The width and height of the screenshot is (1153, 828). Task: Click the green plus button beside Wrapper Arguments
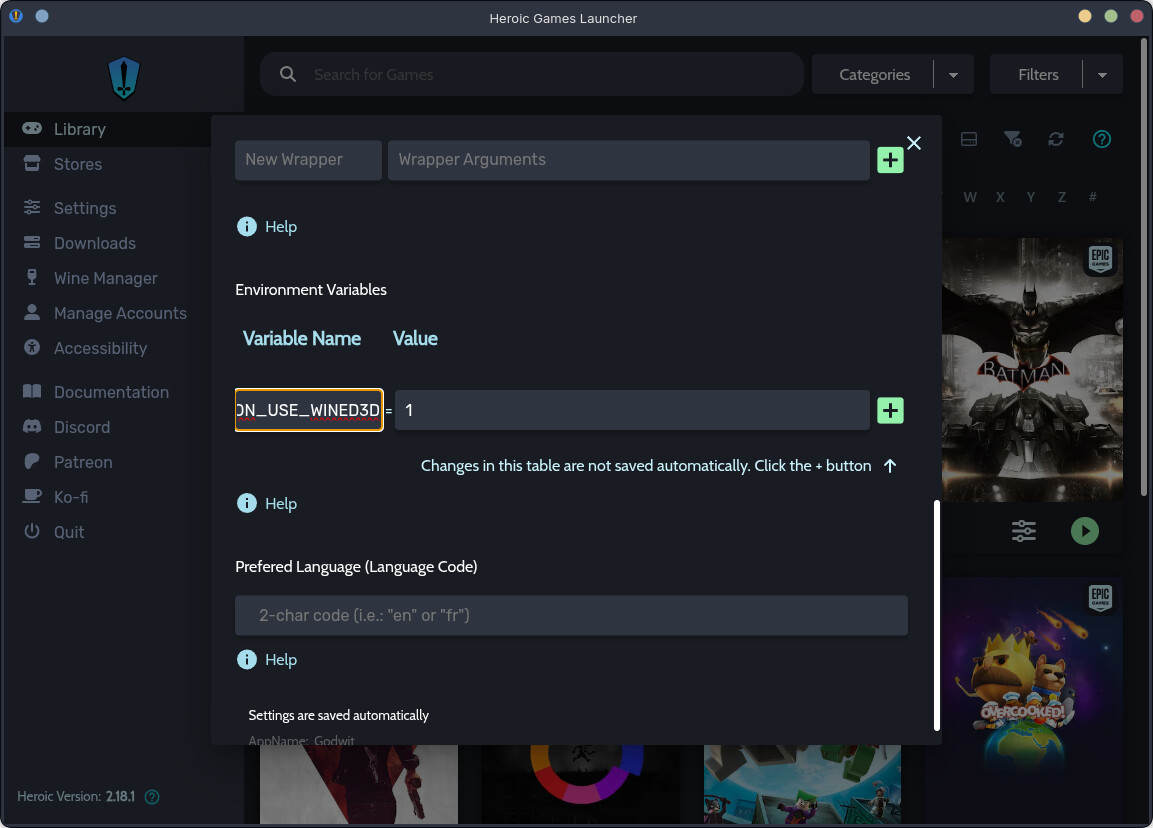(890, 160)
